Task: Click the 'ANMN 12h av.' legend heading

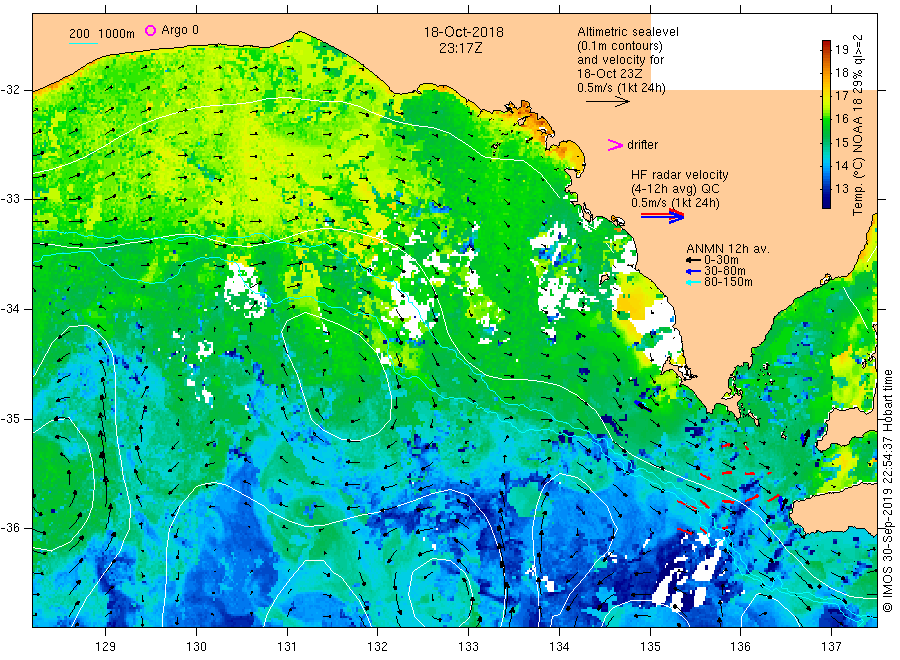Action: click(x=728, y=249)
